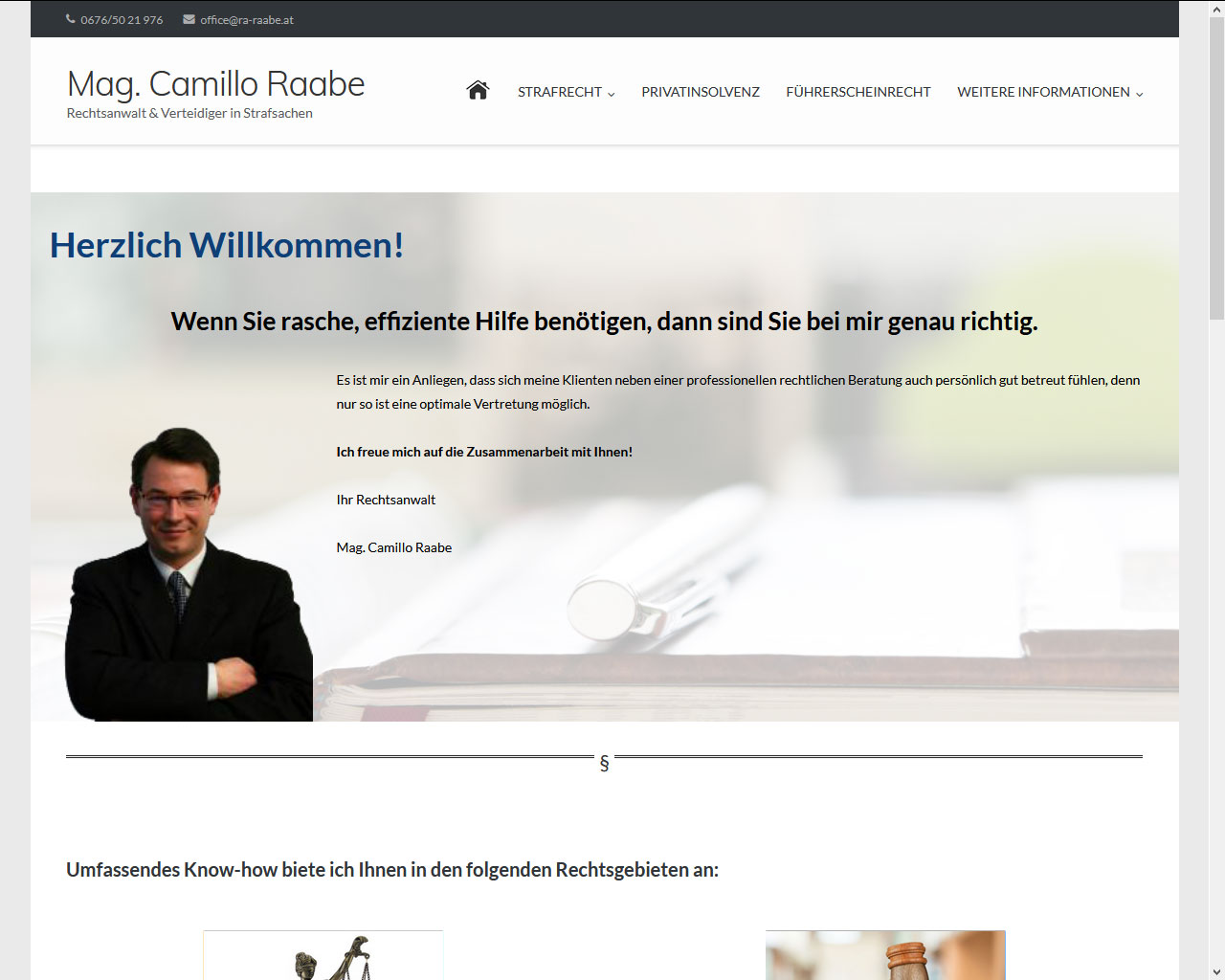Click the envelope email icon
The image size is (1225, 980).
point(189,19)
